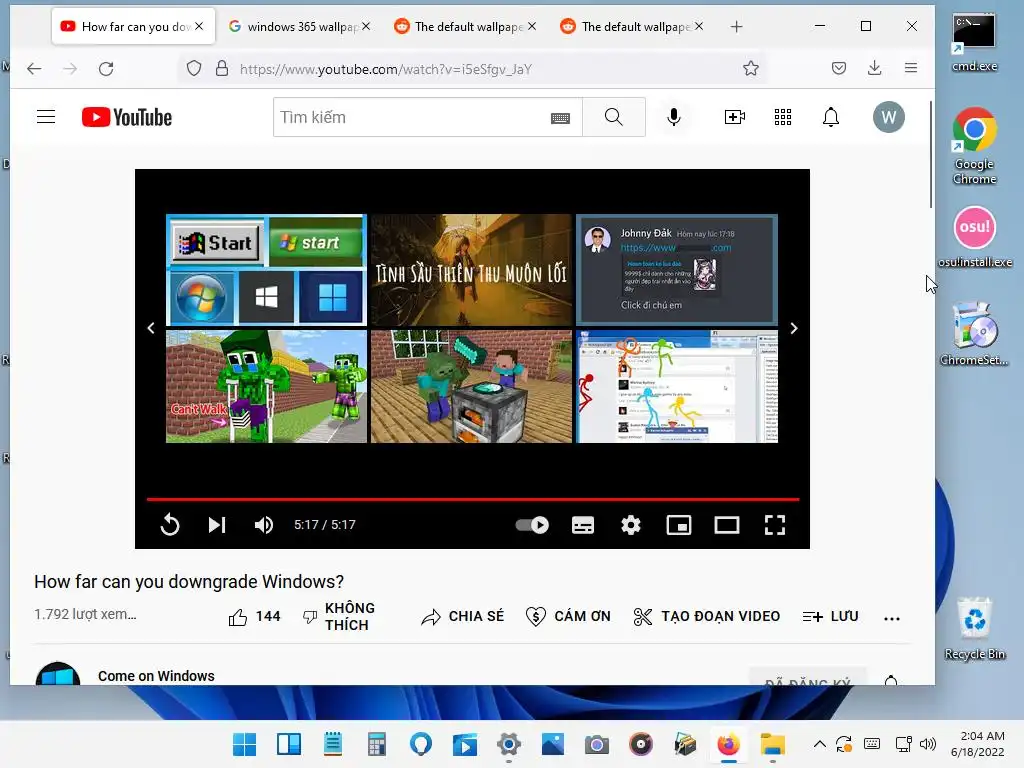Open the W account avatar menu
Viewport: 1024px width, 768px height.
tap(888, 118)
